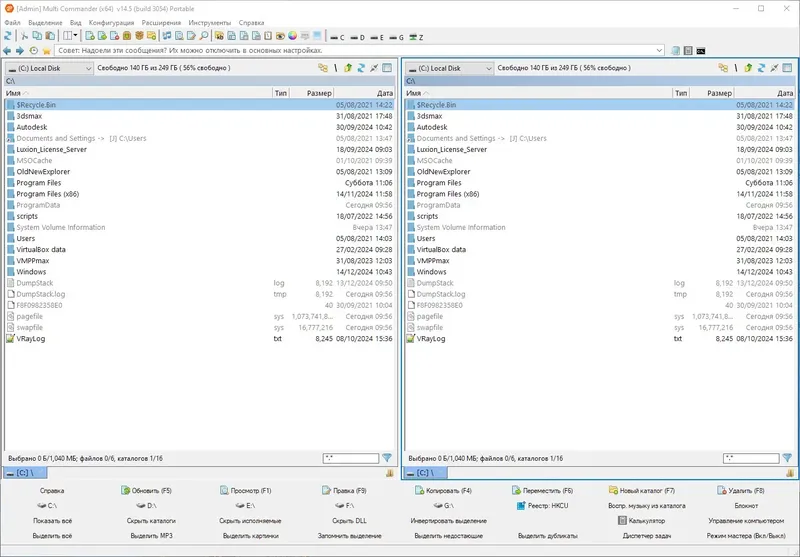The width and height of the screenshot is (800, 557).
Task: Open the Расширения menu
Action: point(161,22)
